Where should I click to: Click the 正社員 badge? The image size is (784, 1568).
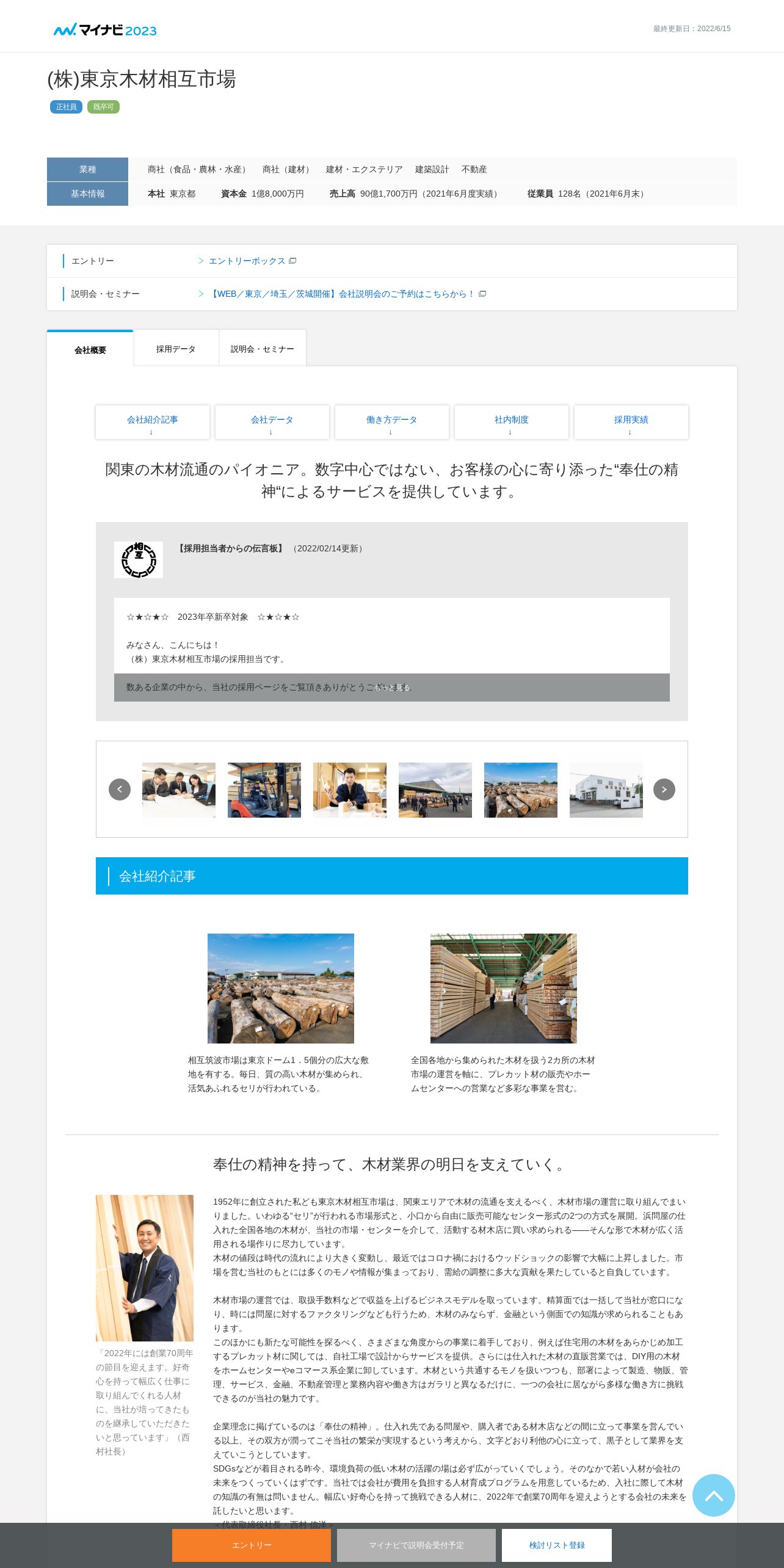tap(66, 107)
